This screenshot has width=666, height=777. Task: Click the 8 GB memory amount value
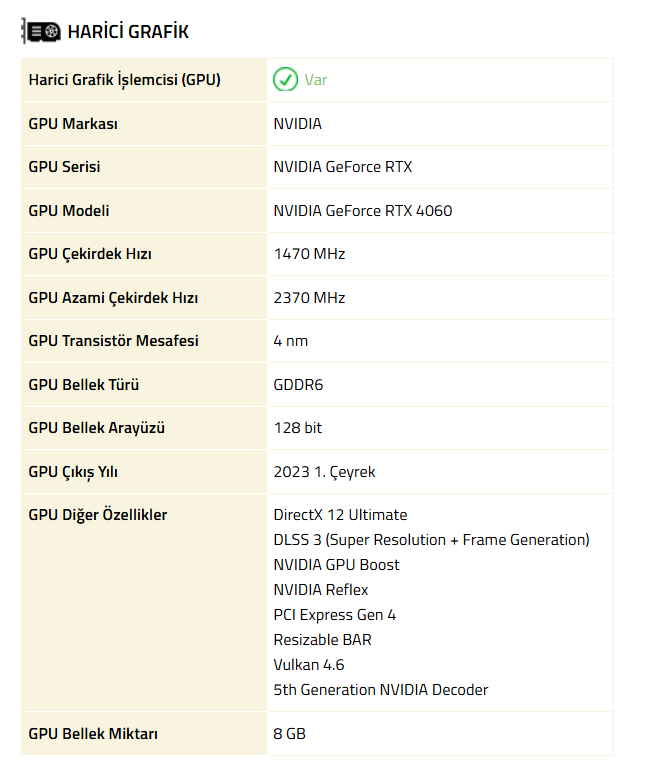click(x=290, y=734)
